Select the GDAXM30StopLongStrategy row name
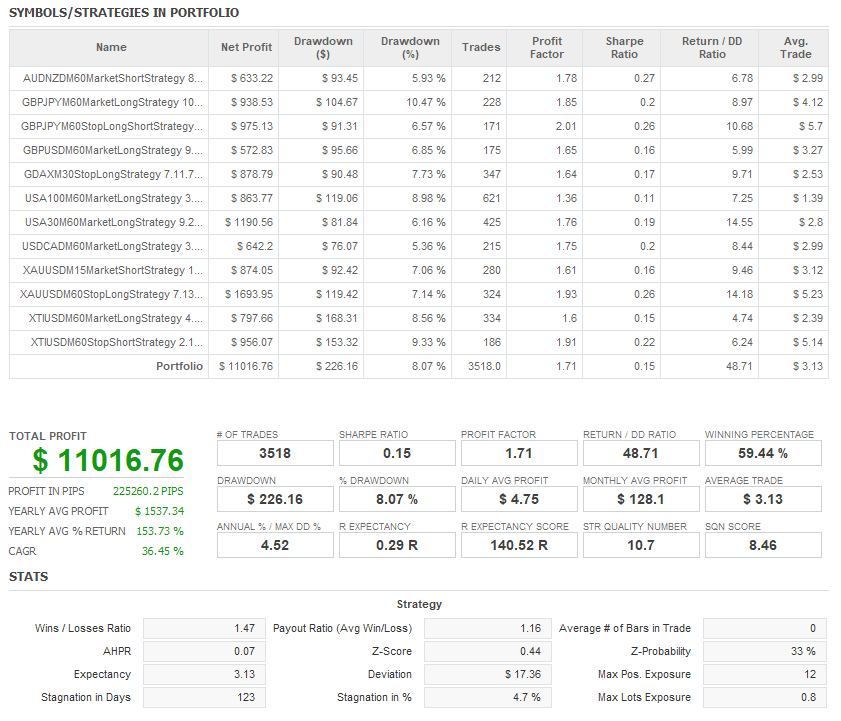The image size is (841, 721). (113, 174)
